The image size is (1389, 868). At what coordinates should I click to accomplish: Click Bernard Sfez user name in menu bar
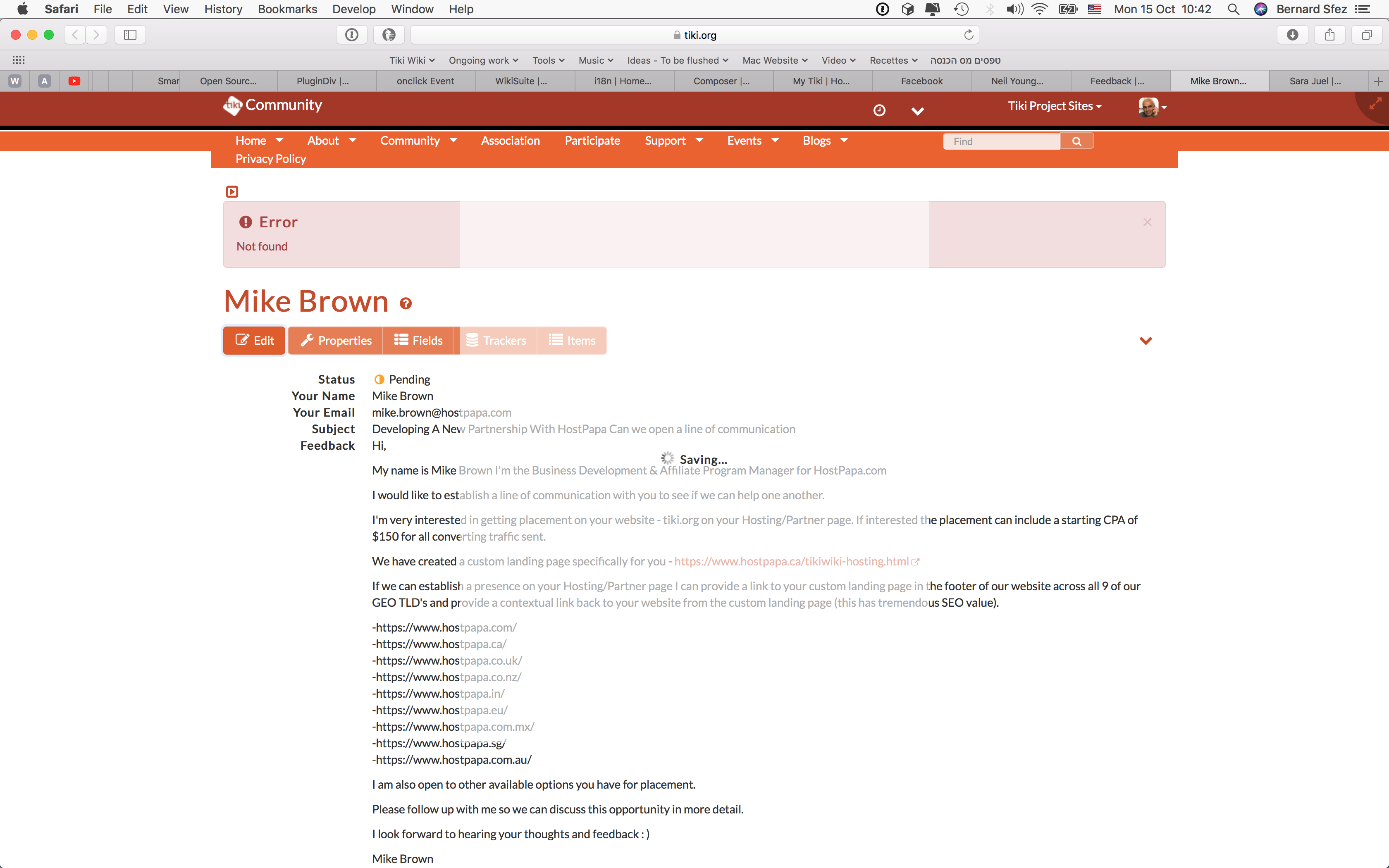click(x=1311, y=9)
